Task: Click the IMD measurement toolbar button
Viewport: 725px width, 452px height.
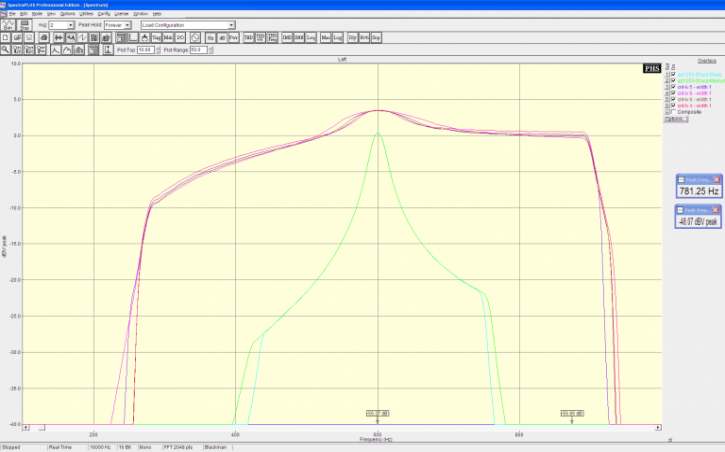Action: [286, 37]
